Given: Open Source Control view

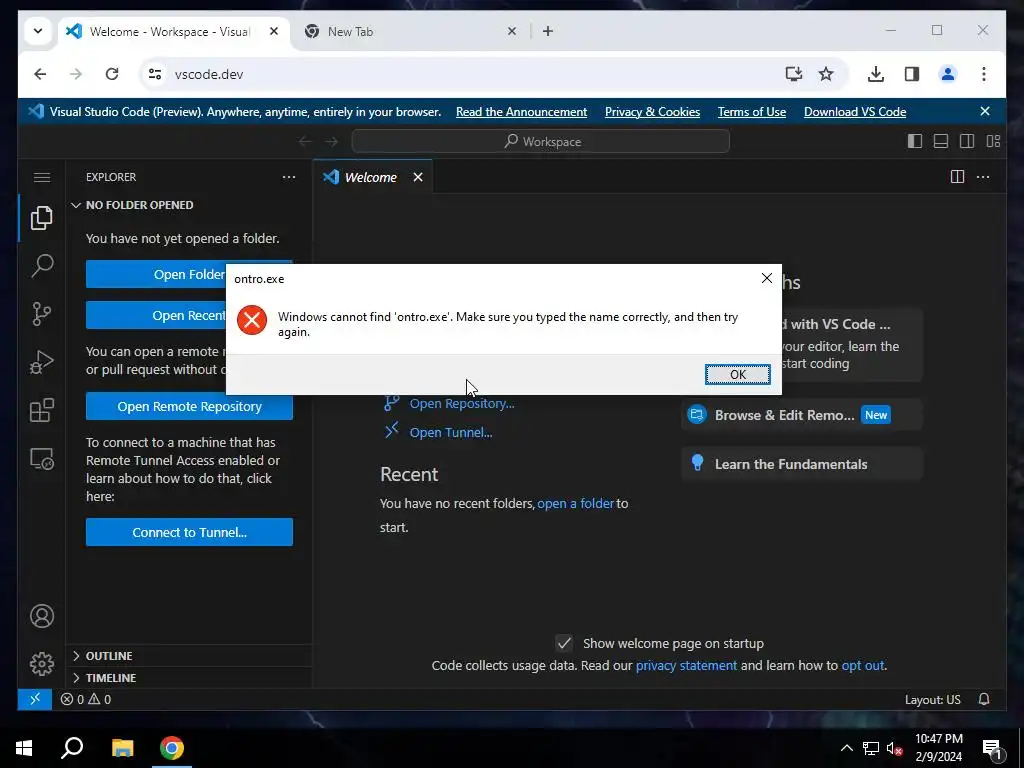Looking at the screenshot, I should pyautogui.click(x=42, y=313).
